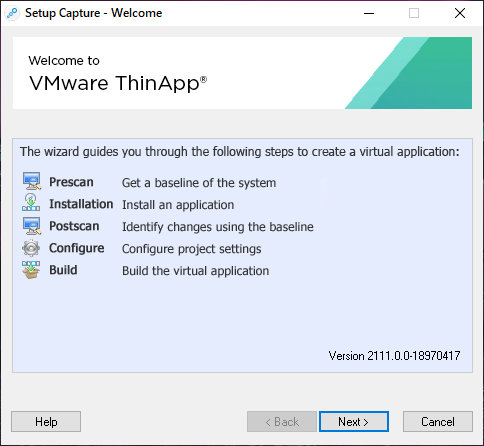Click the Postscan step icon
The image size is (484, 446).
point(32,226)
